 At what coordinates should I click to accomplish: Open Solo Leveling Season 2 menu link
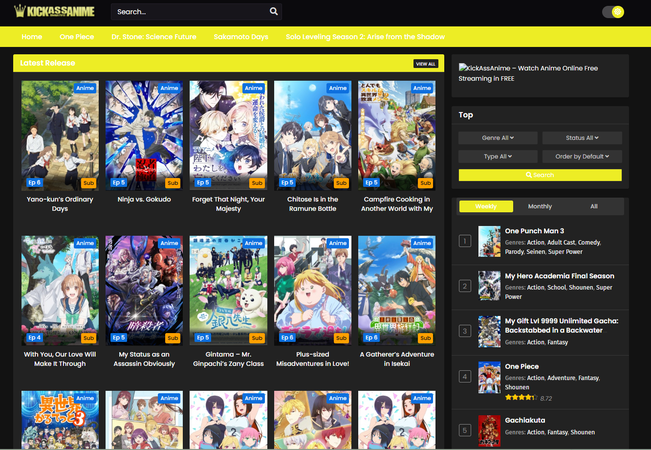[365, 37]
